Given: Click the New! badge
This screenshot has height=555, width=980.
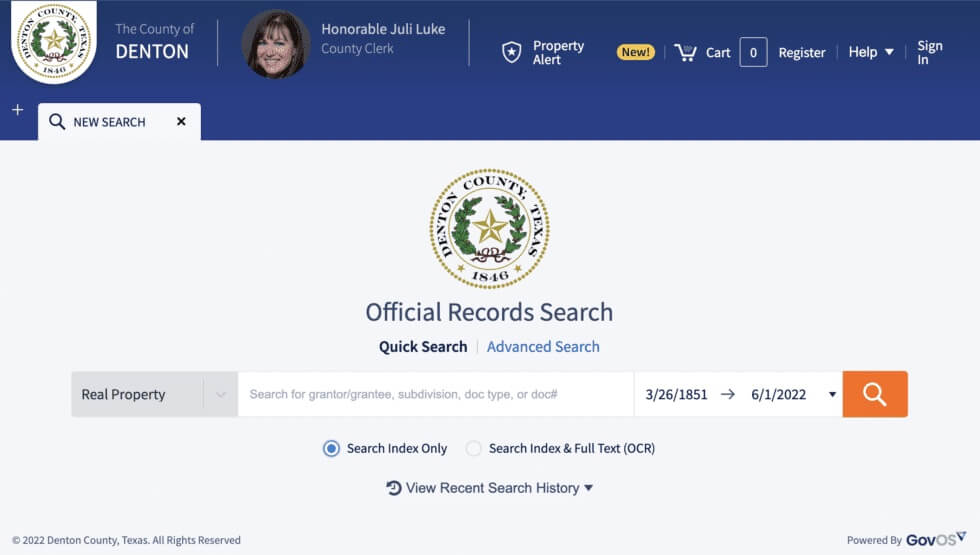Looking at the screenshot, I should coord(636,52).
